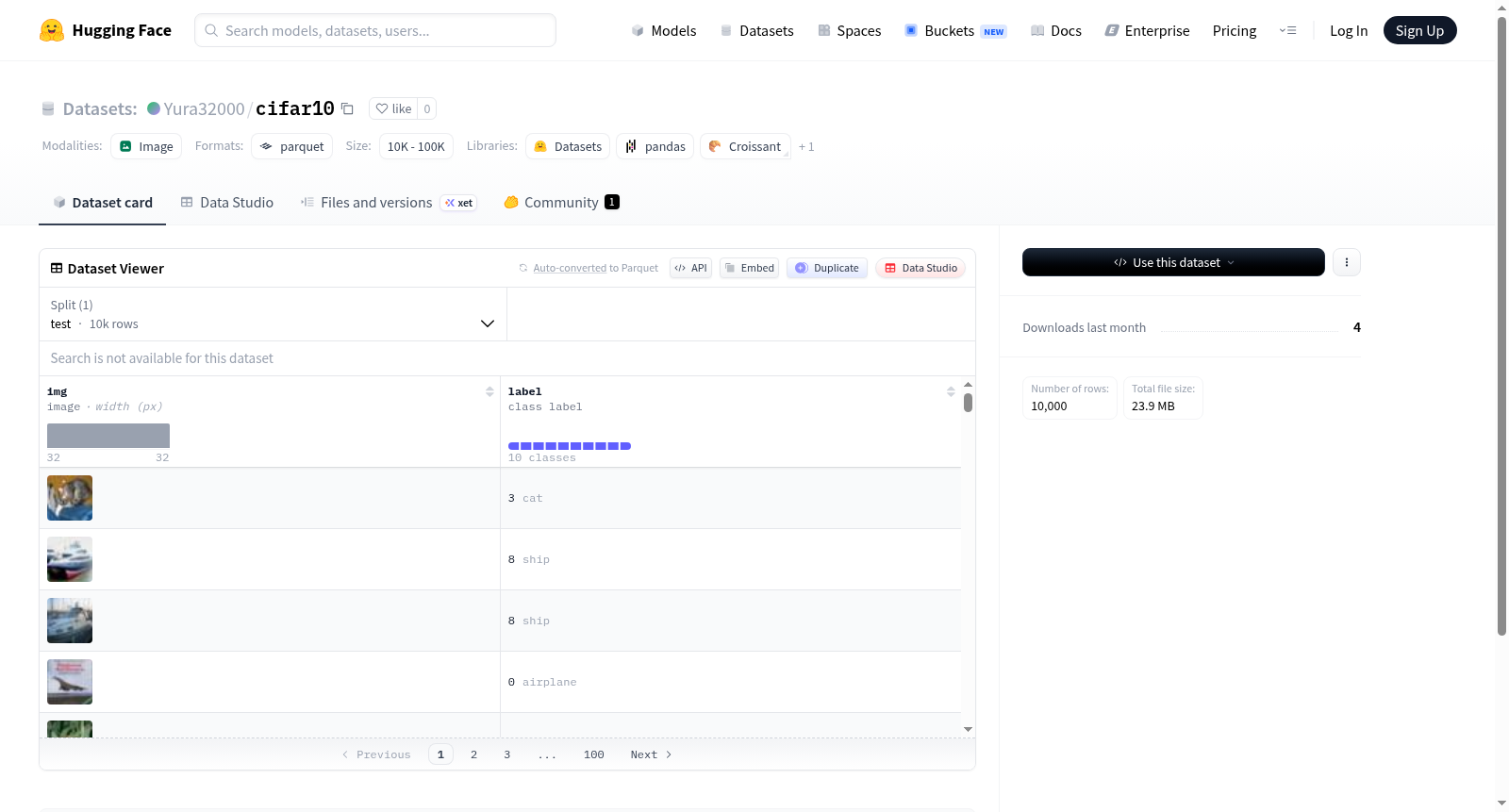
Task: Select the Datasets library tag
Action: pos(568,146)
